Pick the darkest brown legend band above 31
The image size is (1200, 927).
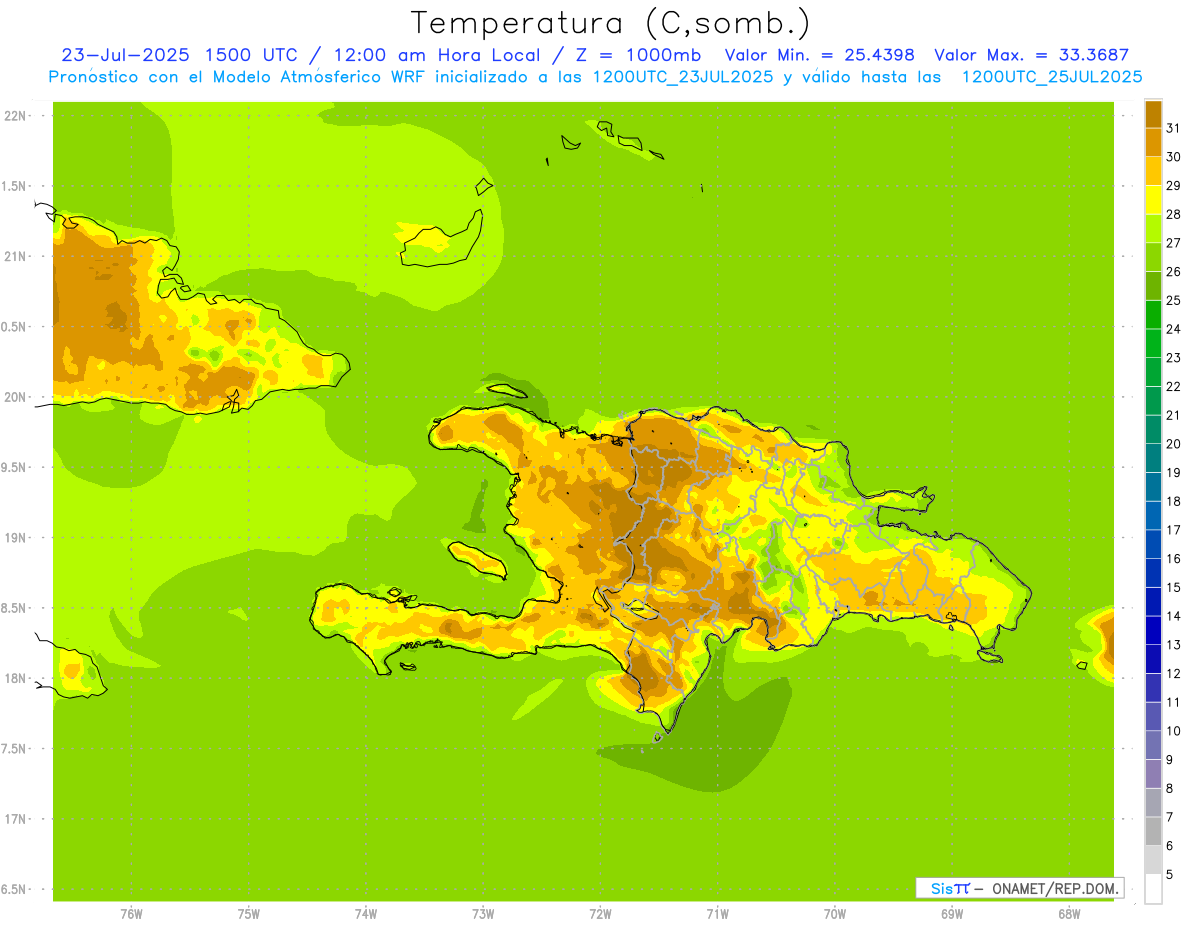[1153, 114]
